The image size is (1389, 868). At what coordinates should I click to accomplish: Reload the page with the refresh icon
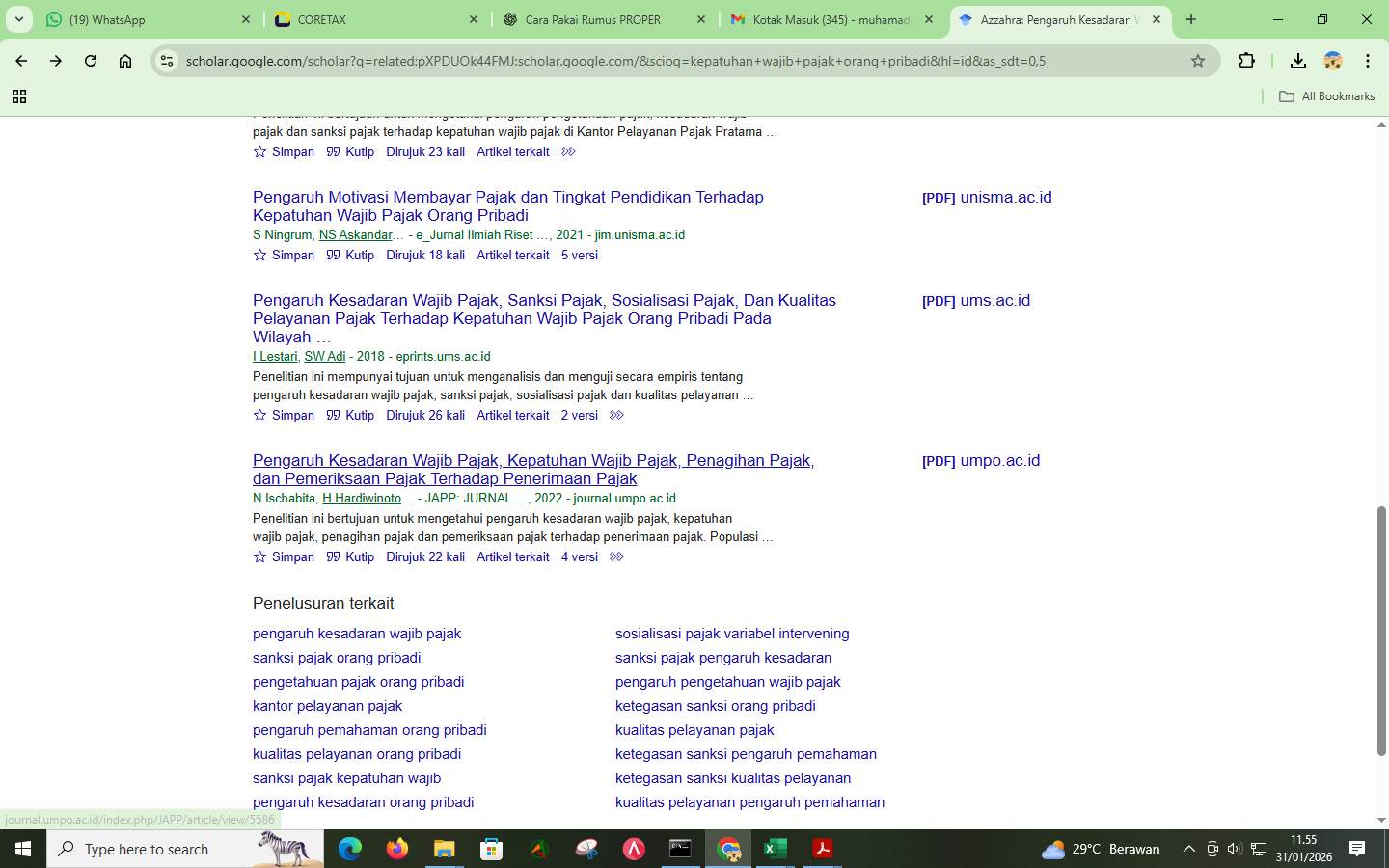tap(90, 60)
